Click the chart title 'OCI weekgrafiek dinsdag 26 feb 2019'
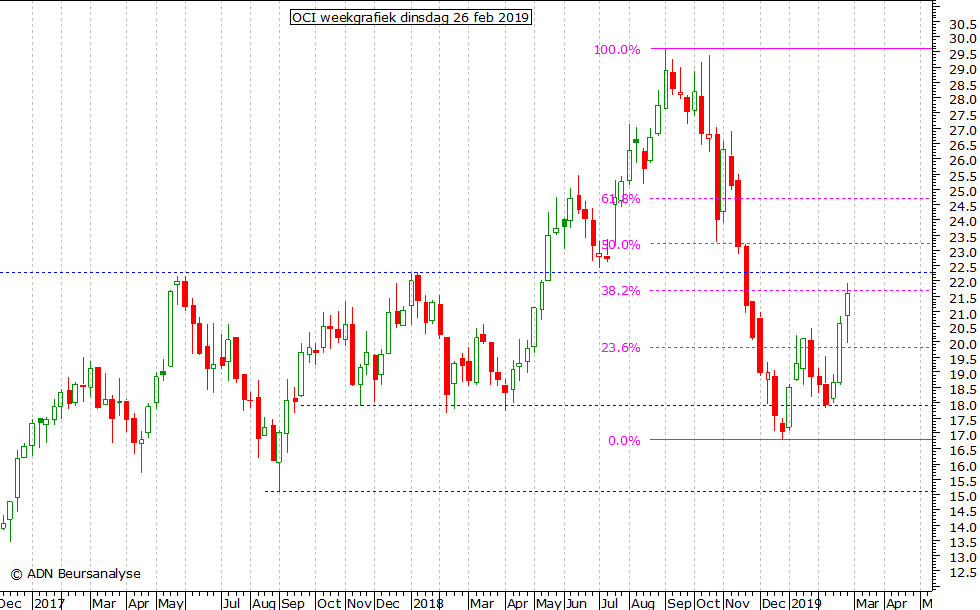The width and height of the screenshot is (980, 610). [411, 18]
